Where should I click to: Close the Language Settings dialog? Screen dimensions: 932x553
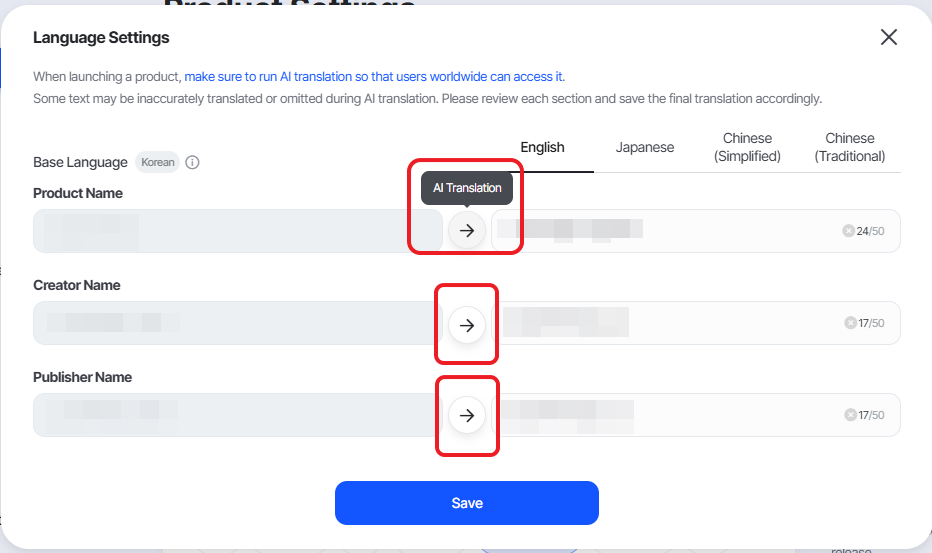(x=889, y=37)
